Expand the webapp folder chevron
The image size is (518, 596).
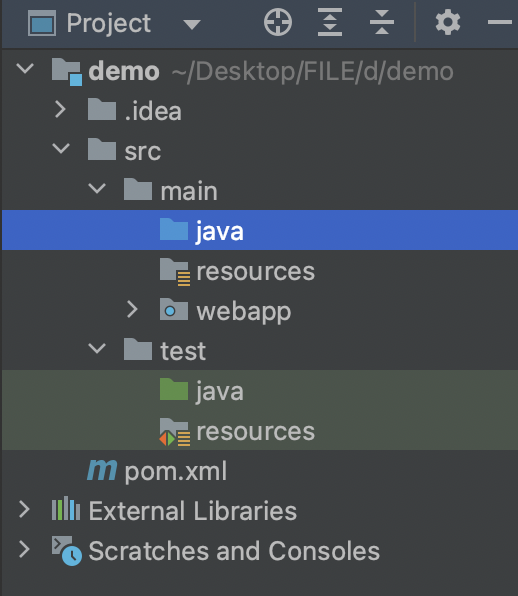(x=132, y=309)
